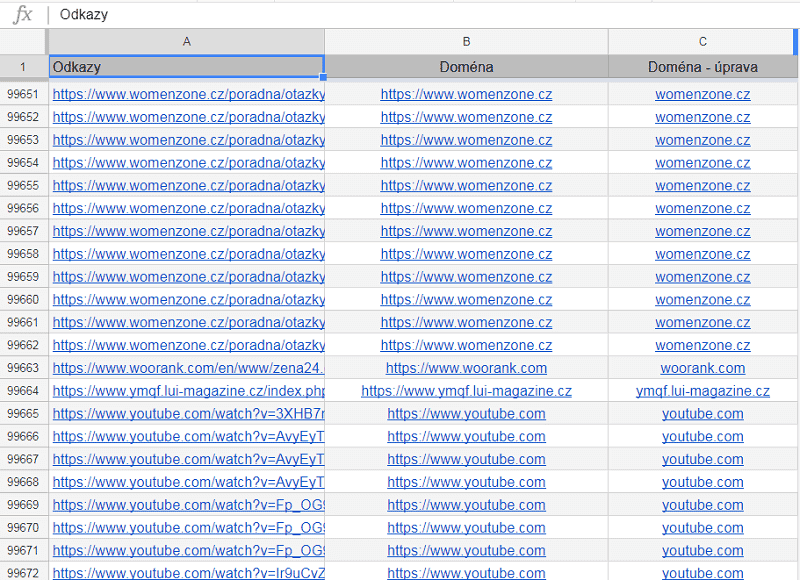800x580 pixels.
Task: Open womenzone.cz link in row 99657 column C
Action: coord(702,231)
